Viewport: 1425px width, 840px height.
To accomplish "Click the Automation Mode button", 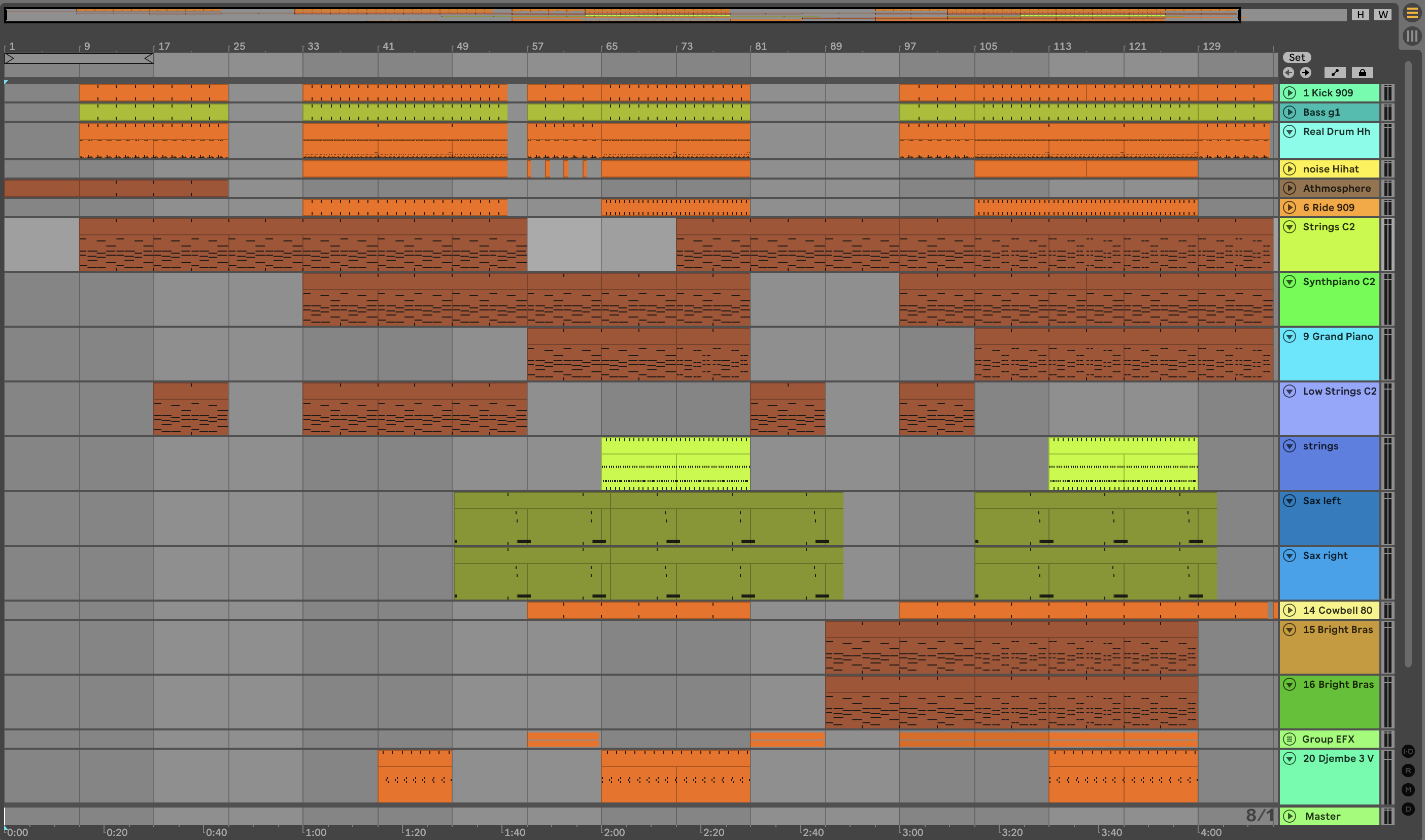I will pyautogui.click(x=1335, y=73).
